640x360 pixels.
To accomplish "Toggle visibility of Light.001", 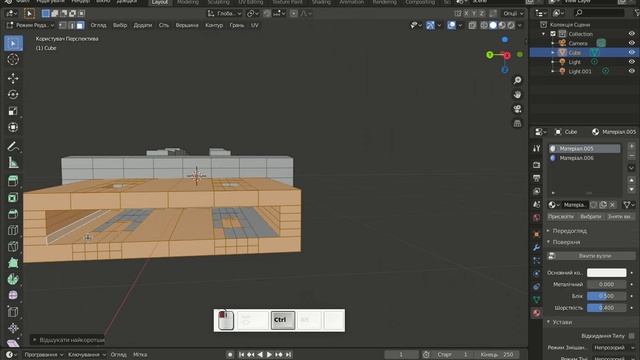I will 631,71.
